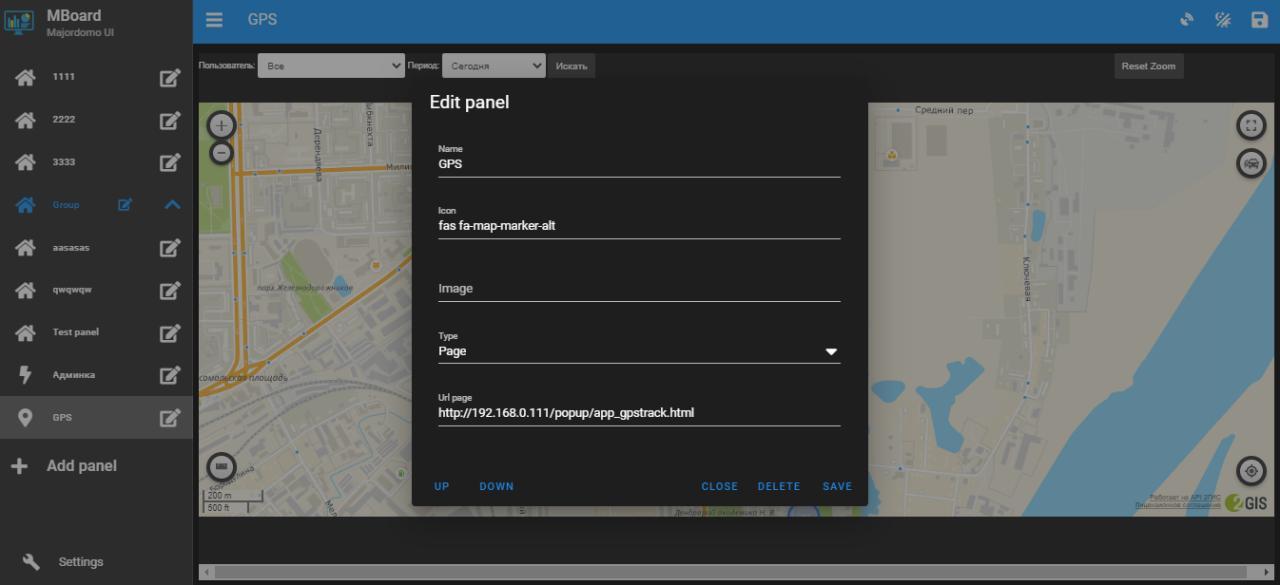Image resolution: width=1280 pixels, height=585 pixels.
Task: Edit the 3333 panel using its pencil icon
Action: point(170,163)
